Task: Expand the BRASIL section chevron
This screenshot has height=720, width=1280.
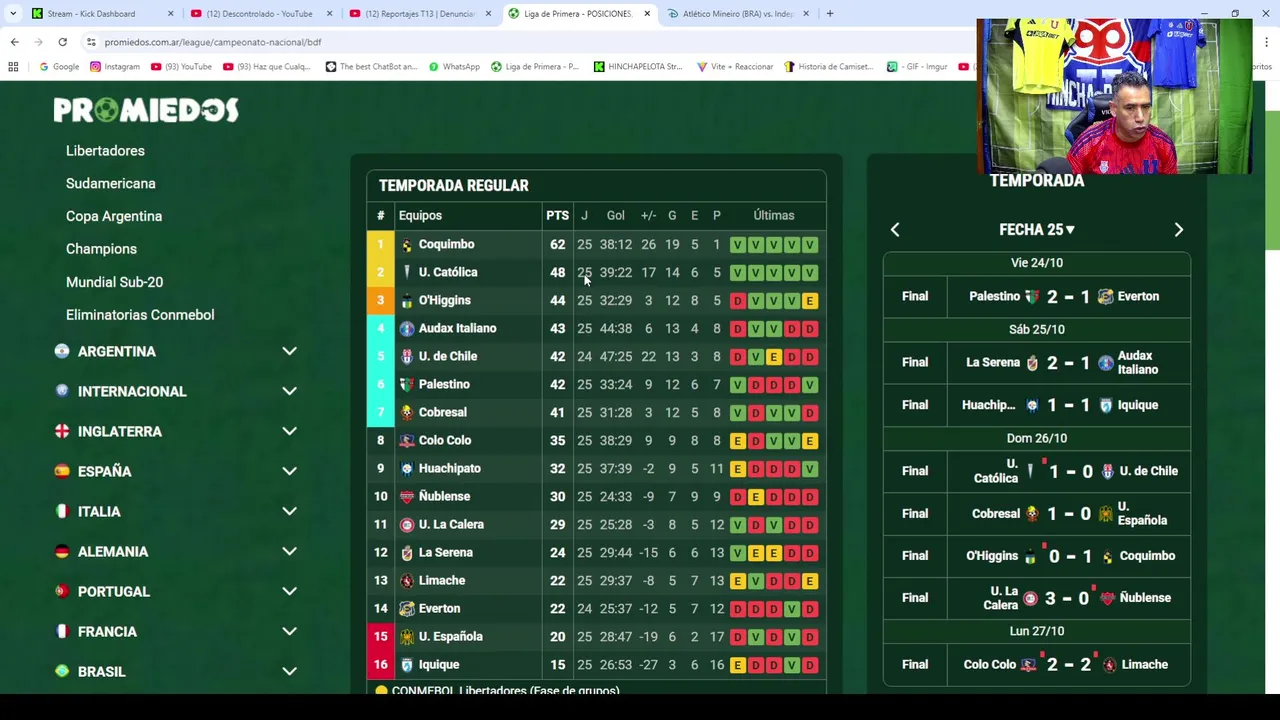Action: click(289, 671)
